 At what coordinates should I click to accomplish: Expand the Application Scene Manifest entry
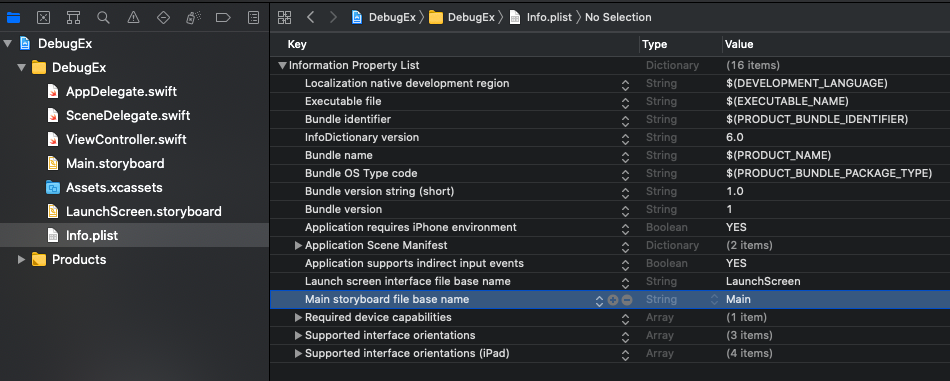click(x=298, y=245)
